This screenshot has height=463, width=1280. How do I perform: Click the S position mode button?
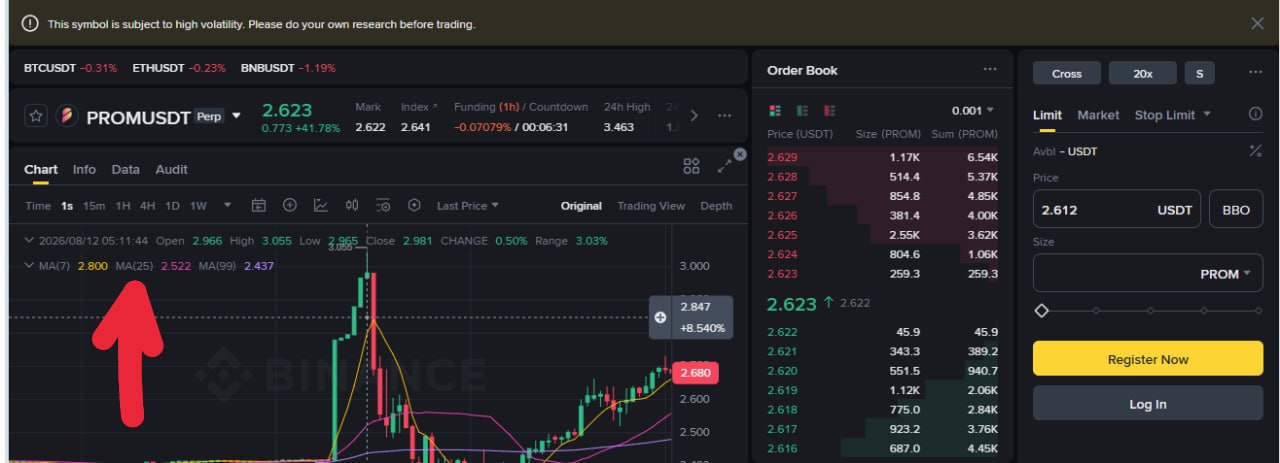[x=1199, y=73]
